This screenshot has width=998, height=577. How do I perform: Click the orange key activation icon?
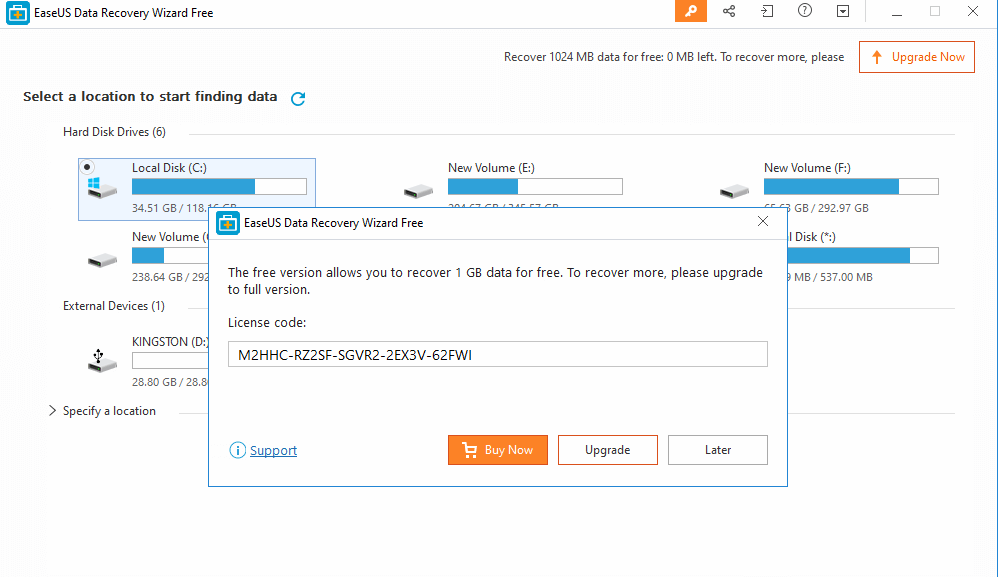pyautogui.click(x=691, y=11)
